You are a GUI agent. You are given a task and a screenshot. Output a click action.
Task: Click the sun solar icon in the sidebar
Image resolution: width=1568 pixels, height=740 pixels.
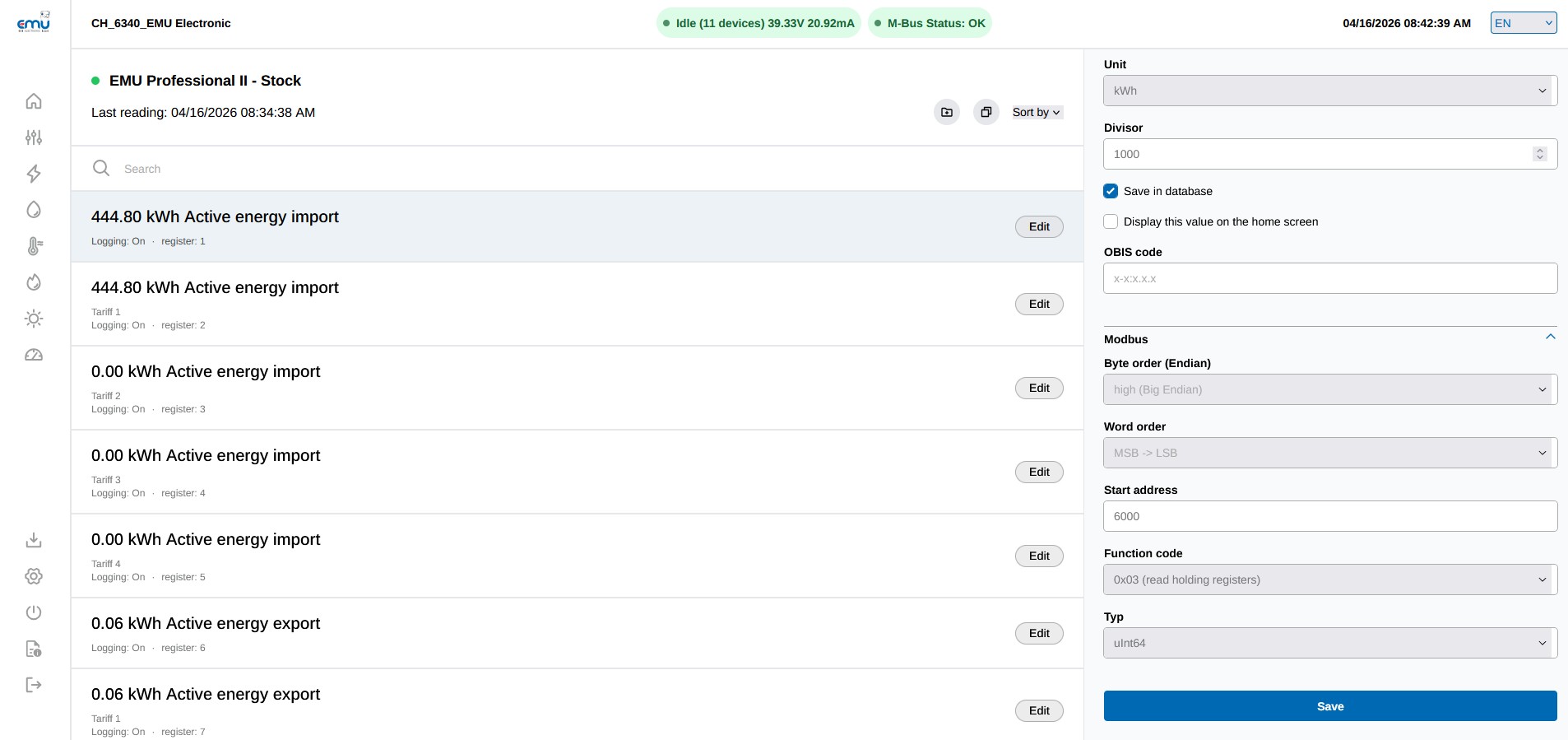34,319
